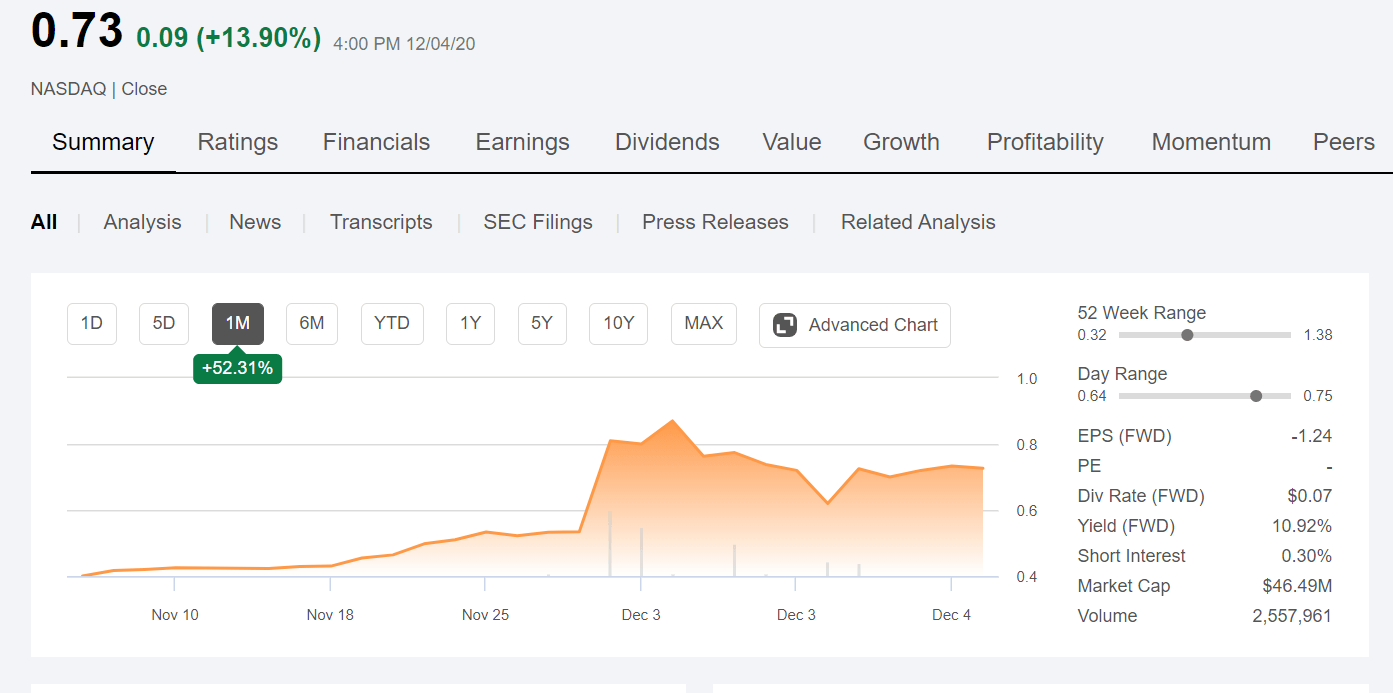Viewport: 1393px width, 693px height.
Task: Switch to the Momentum tab
Action: [1211, 142]
